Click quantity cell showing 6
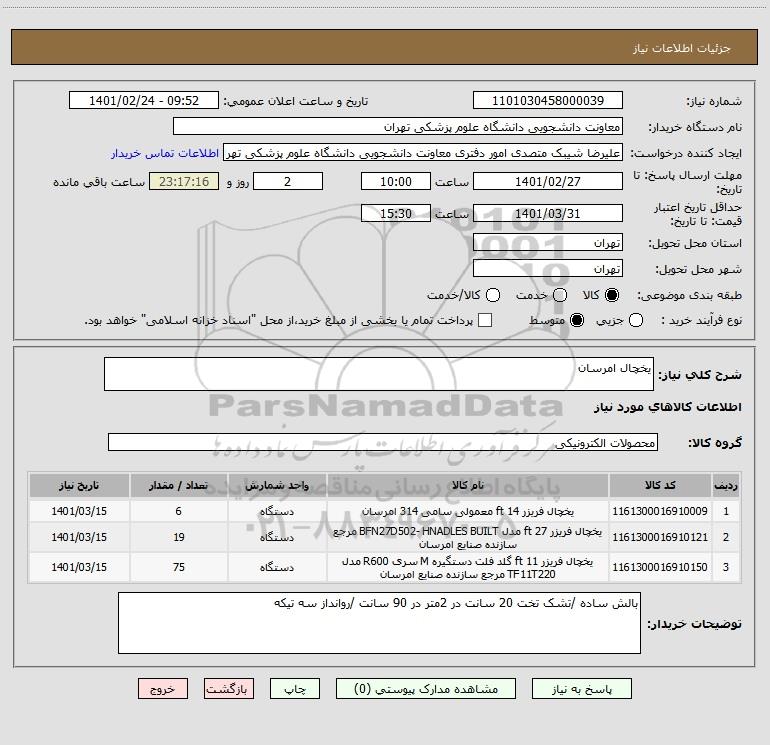Image resolution: width=770 pixels, height=745 pixels. (178, 511)
